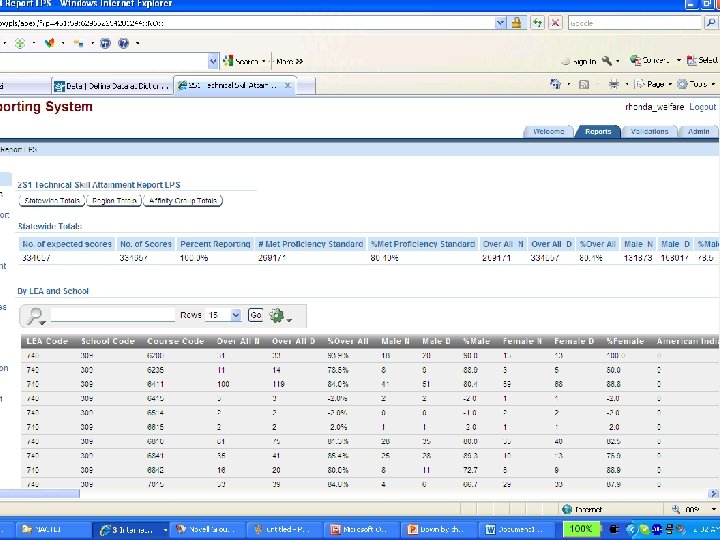Screen dimensions: 720x540
Task: Click the %Over All column header in lower table
Action: 348,341
